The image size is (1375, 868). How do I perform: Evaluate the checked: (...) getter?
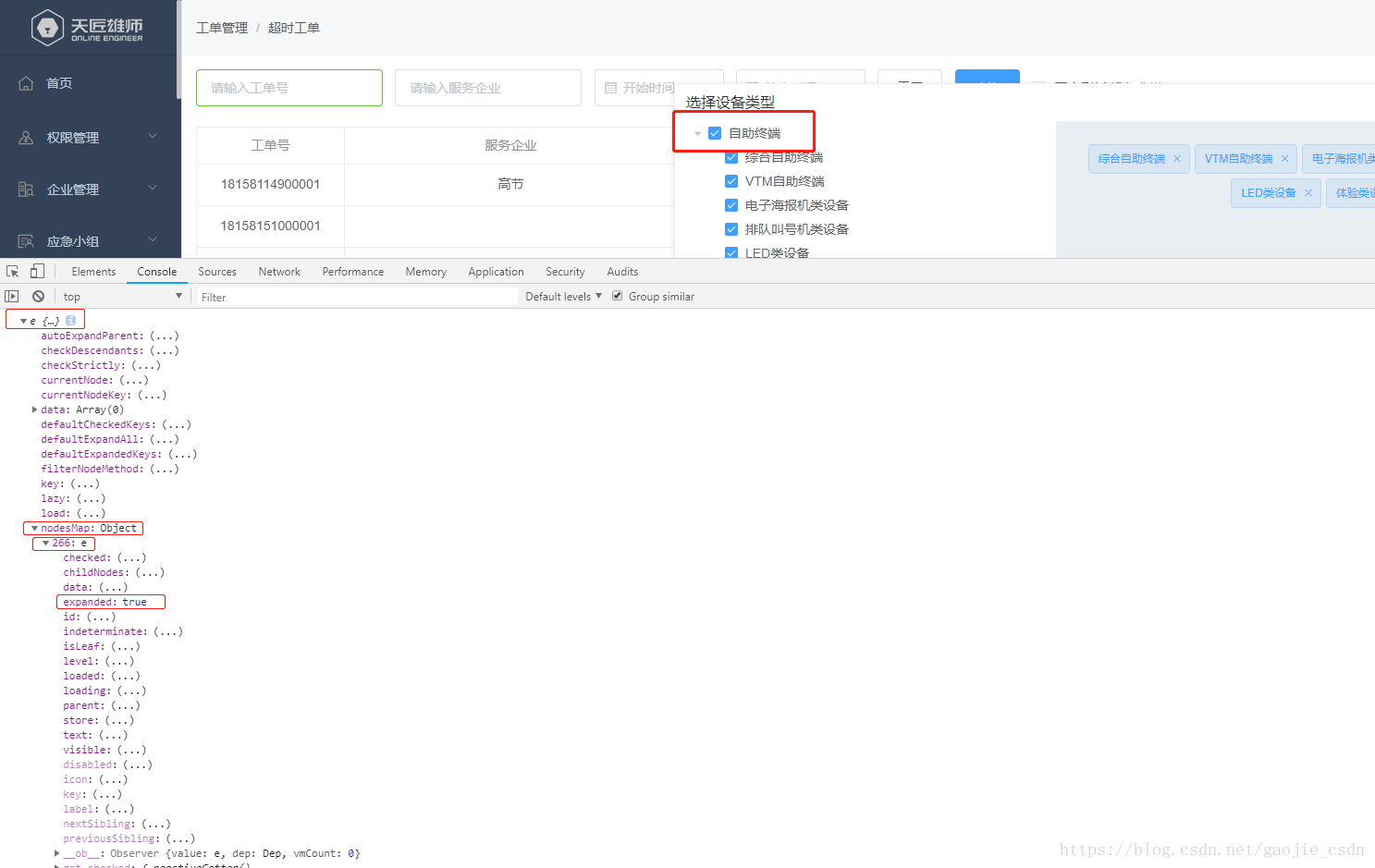[x=104, y=557]
